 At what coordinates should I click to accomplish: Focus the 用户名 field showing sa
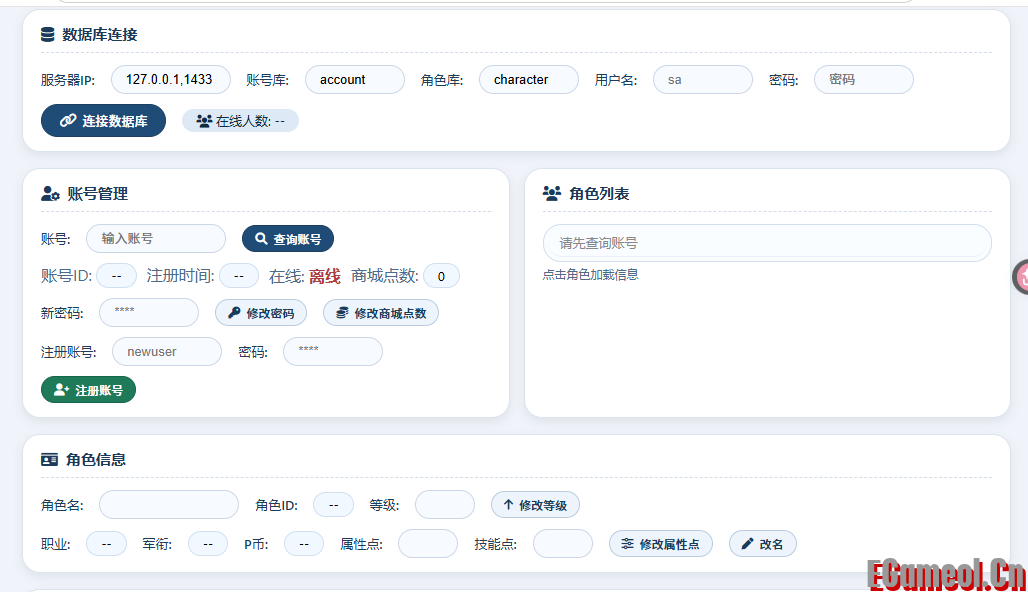[x=703, y=79]
